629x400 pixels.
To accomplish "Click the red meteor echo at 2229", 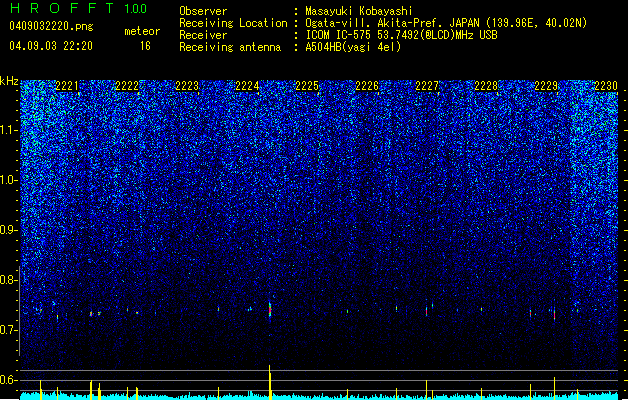I will point(554,314).
